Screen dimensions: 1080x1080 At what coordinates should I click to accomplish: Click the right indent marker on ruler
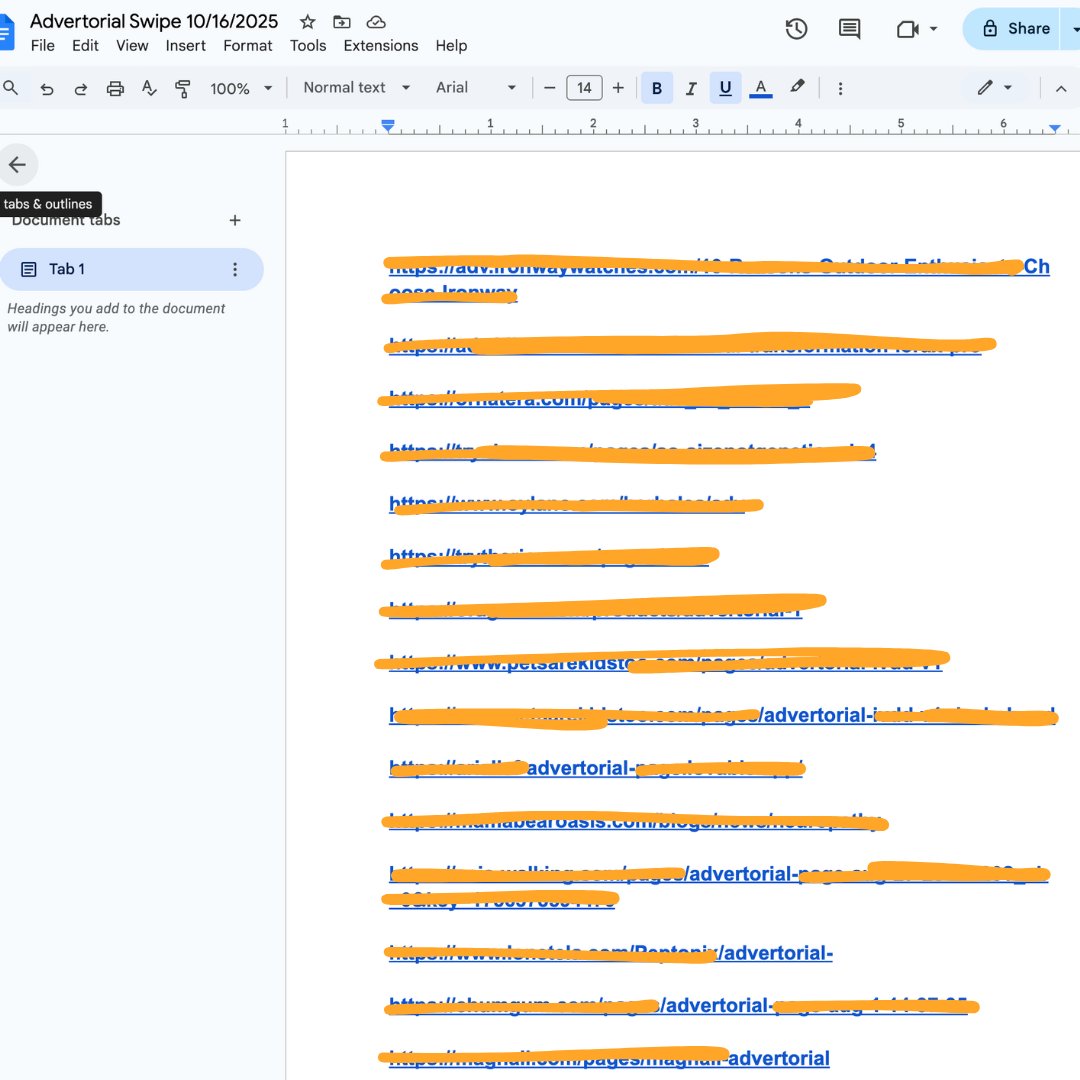tap(1055, 128)
